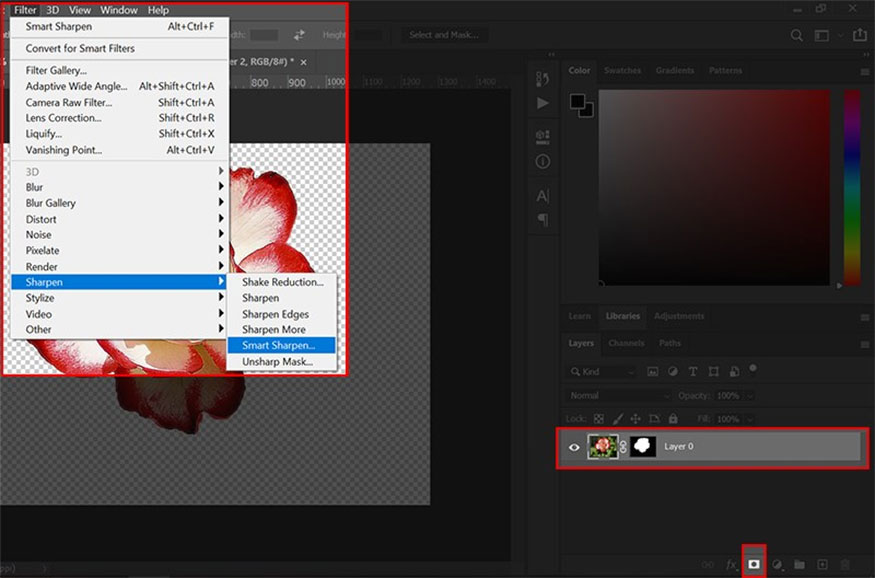Viewport: 875px width, 578px height.
Task: Click the background color swatch
Action: (x=587, y=111)
